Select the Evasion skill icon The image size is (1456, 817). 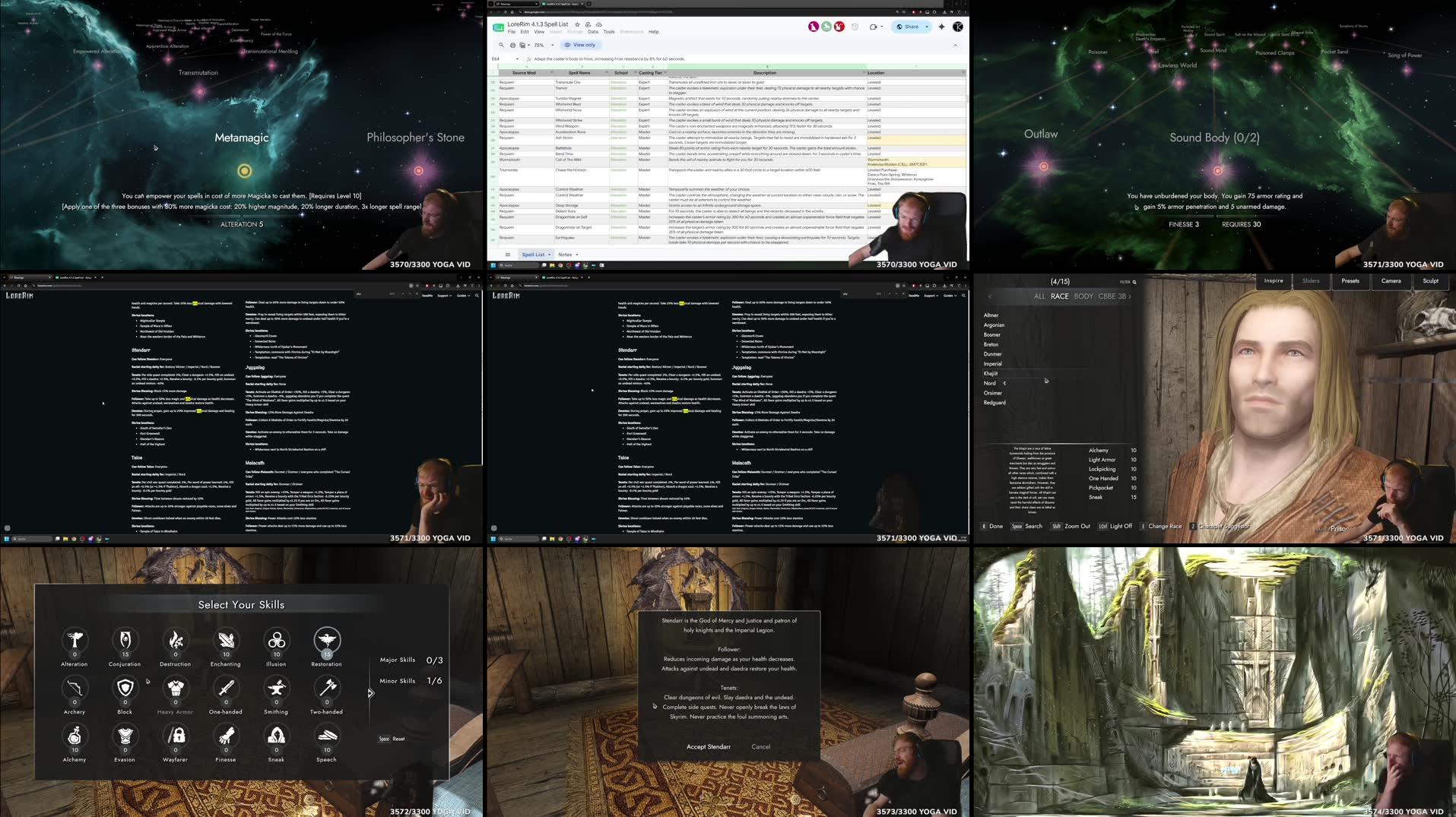tap(125, 736)
